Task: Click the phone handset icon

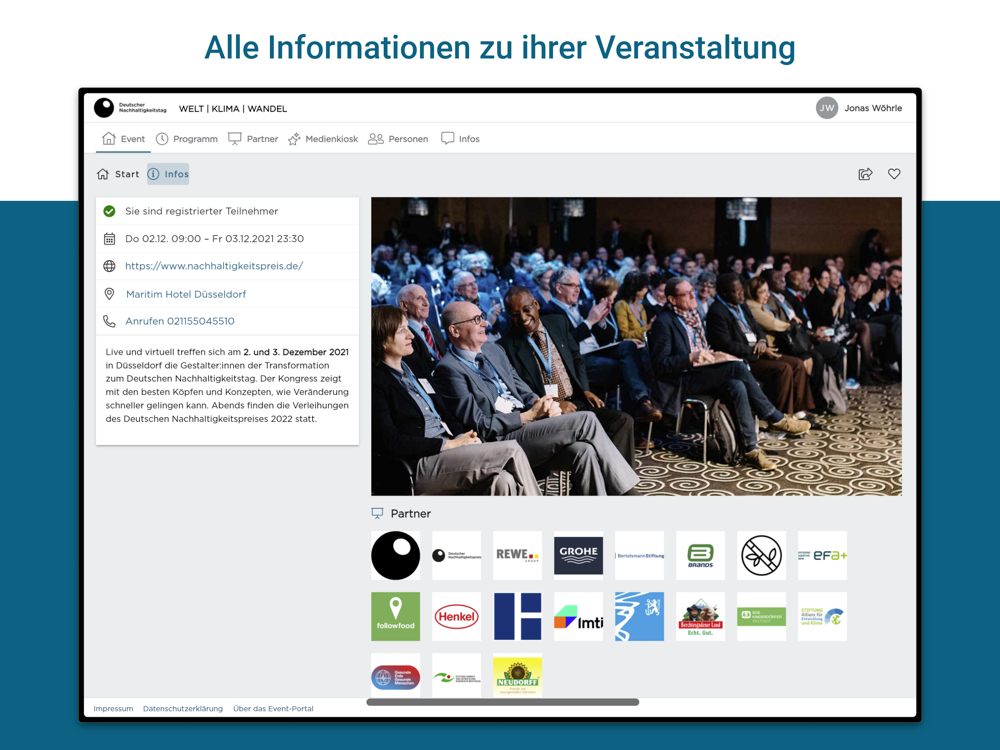Action: click(x=110, y=321)
